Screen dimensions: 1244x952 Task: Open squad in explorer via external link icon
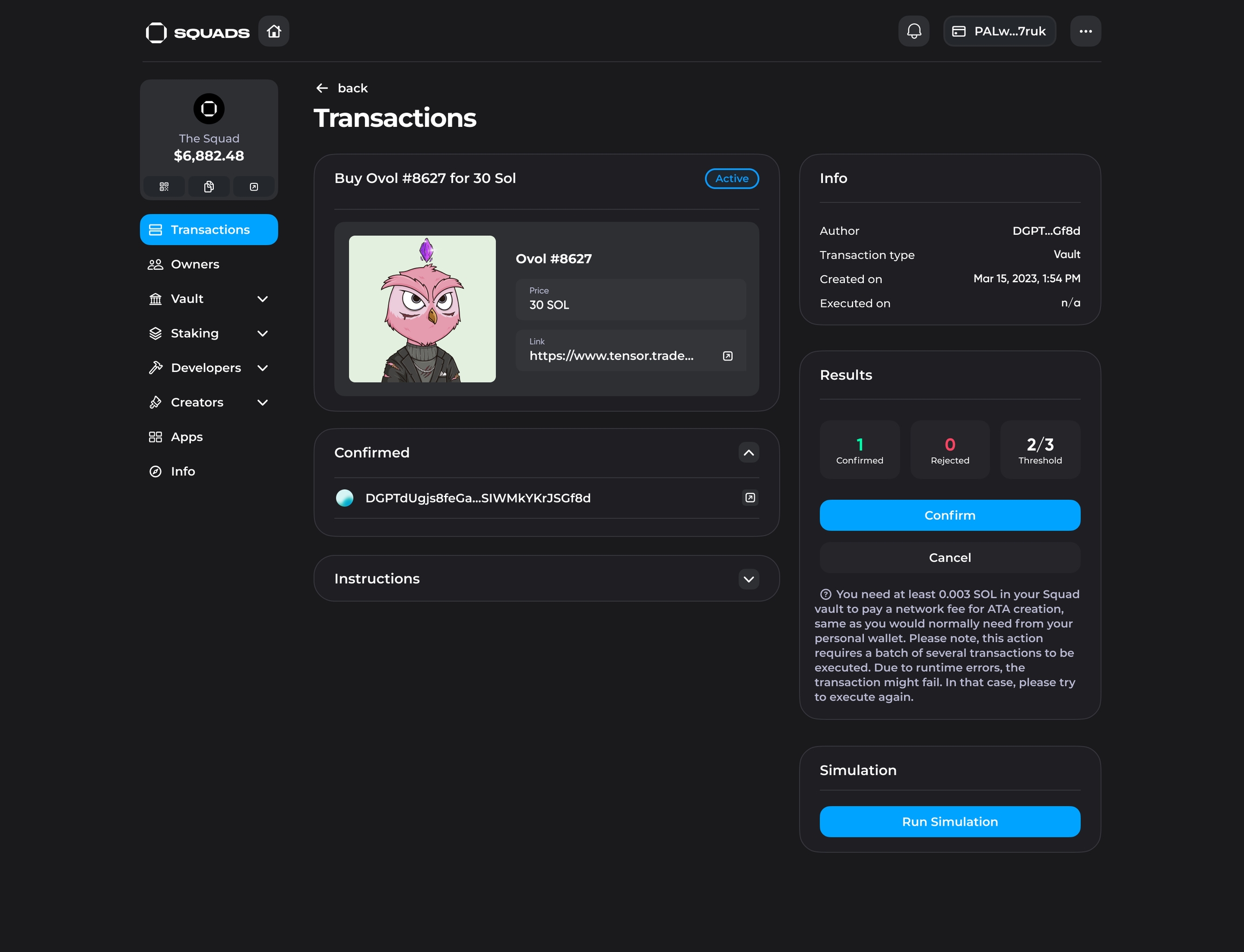point(253,186)
